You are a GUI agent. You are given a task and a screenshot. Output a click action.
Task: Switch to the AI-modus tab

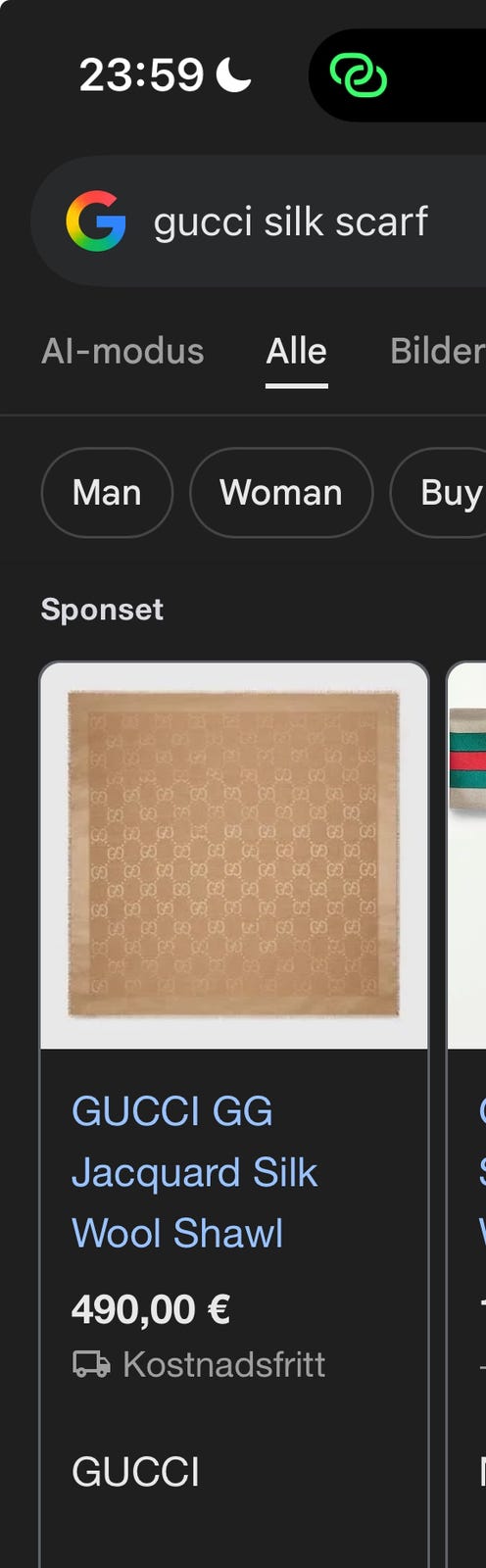point(122,351)
